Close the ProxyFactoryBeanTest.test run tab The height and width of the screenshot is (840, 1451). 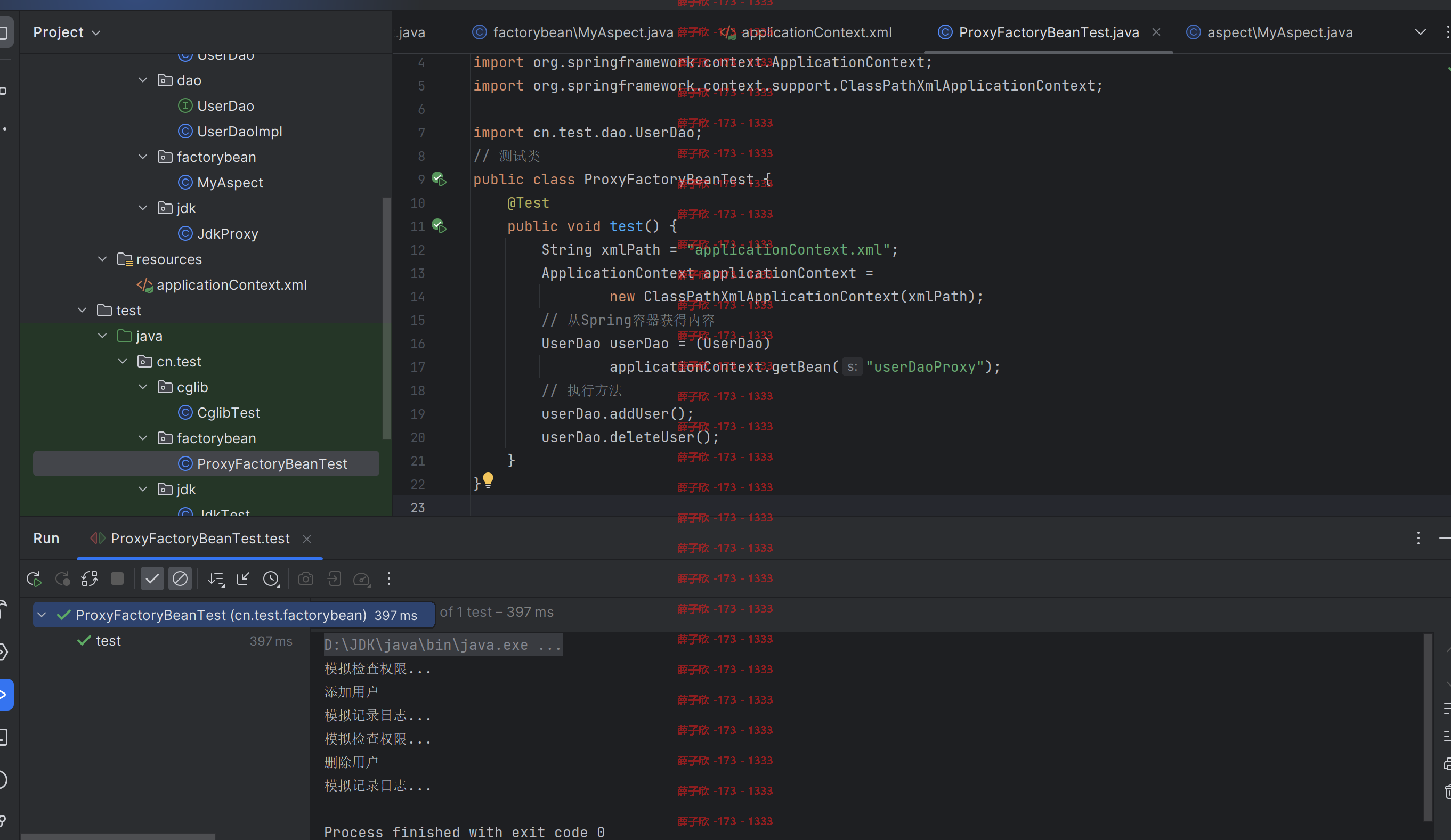coord(307,539)
